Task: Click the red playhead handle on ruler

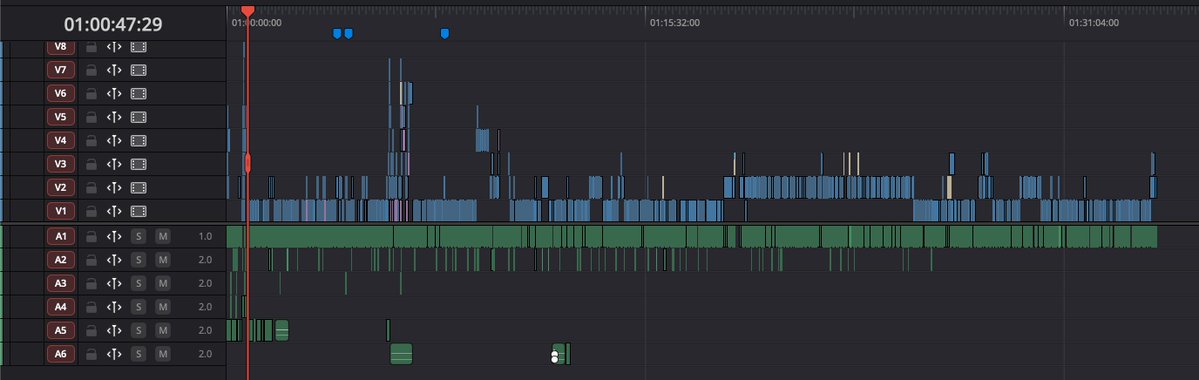Action: point(248,11)
